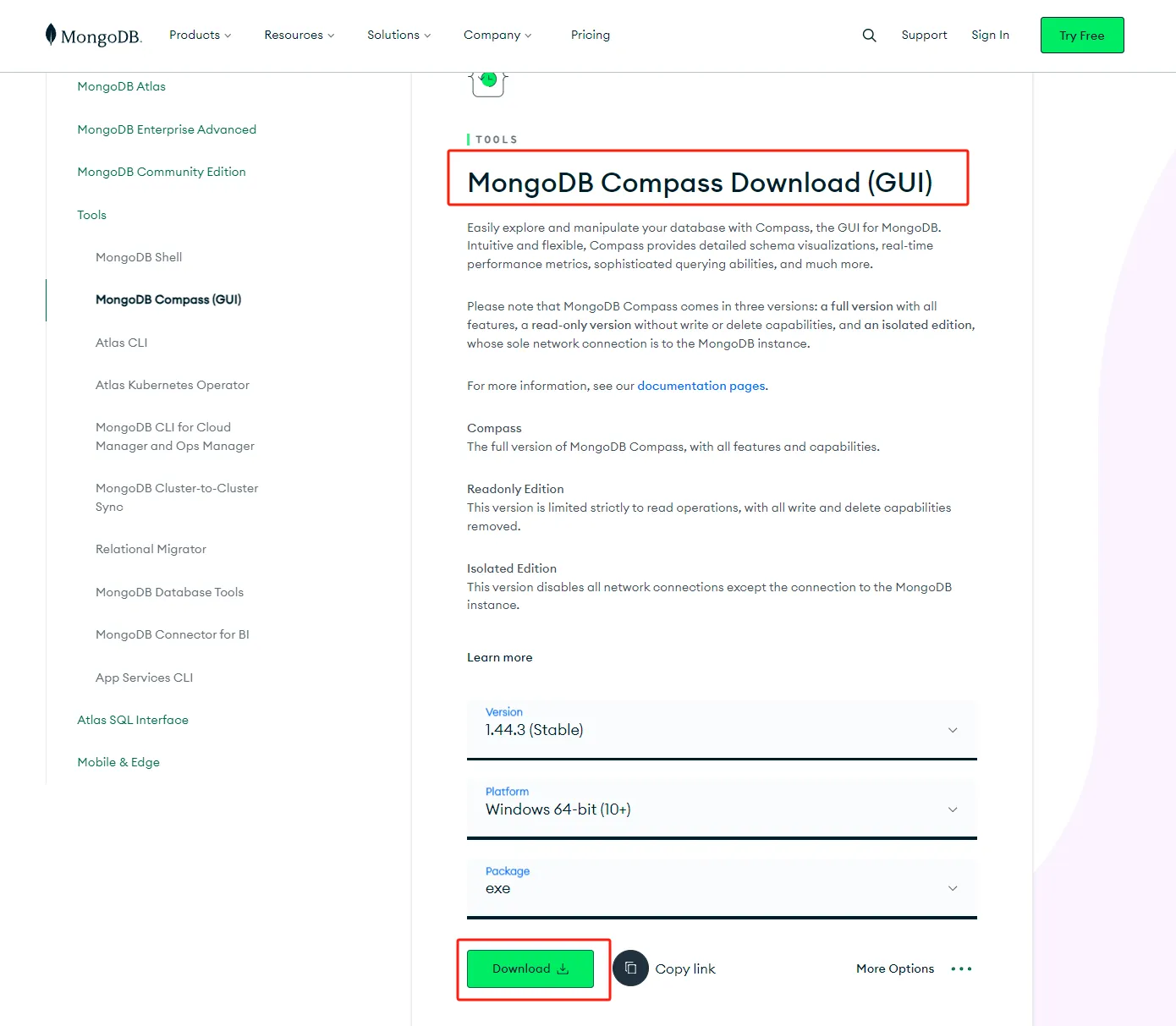Screen dimensions: 1176x1026
Task: Open MongoDB Database Tools in the sidebar
Action: click(x=170, y=592)
